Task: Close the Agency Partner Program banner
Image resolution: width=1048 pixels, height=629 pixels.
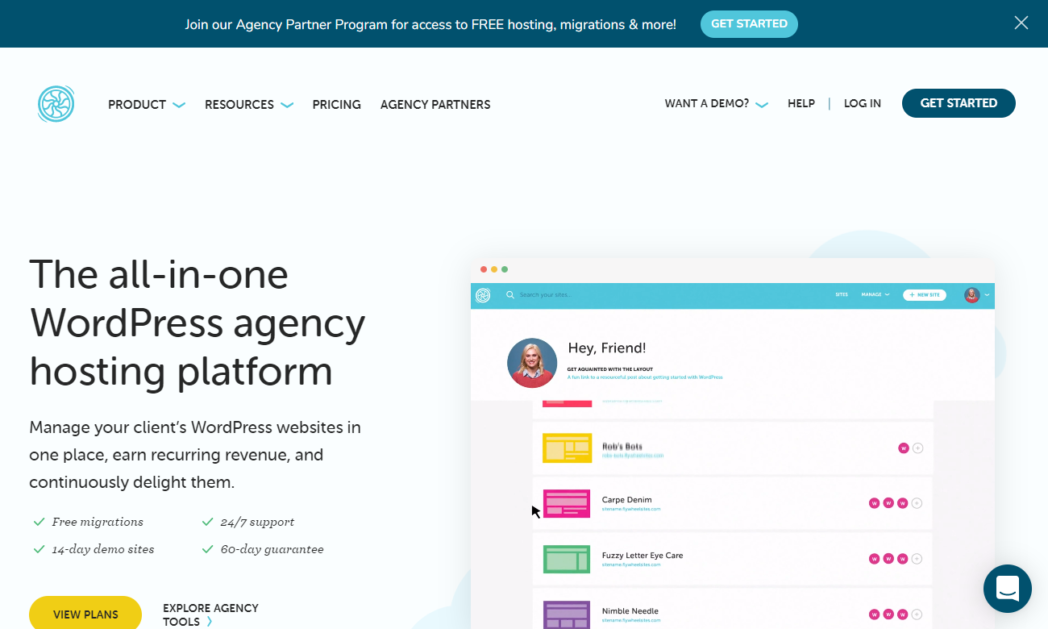Action: (1021, 23)
